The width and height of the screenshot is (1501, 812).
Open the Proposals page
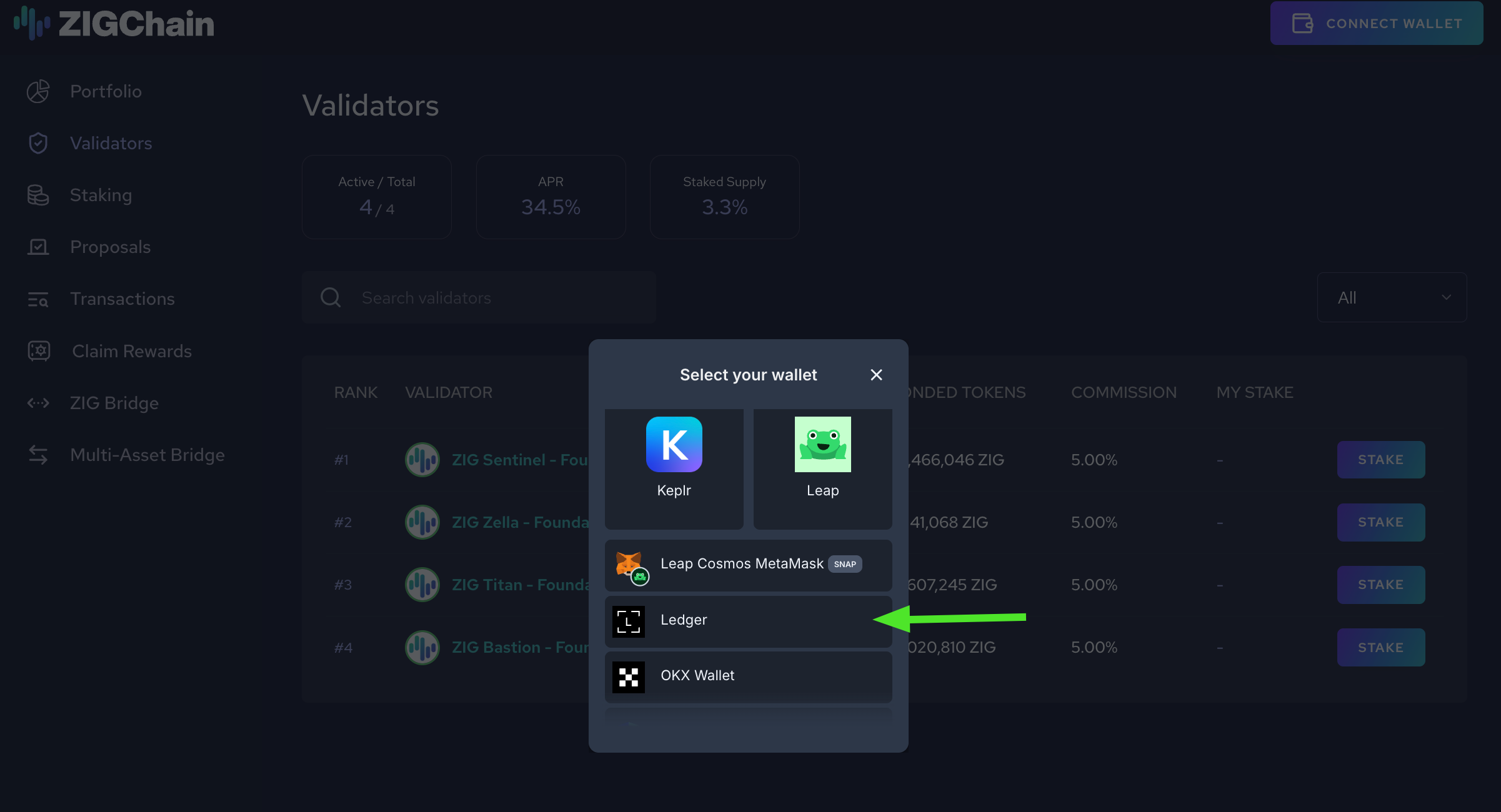click(x=110, y=247)
